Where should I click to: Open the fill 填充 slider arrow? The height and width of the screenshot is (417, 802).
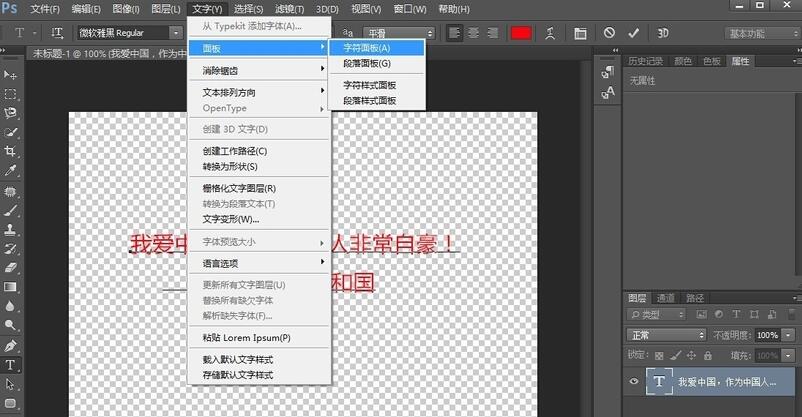pyautogui.click(x=789, y=355)
